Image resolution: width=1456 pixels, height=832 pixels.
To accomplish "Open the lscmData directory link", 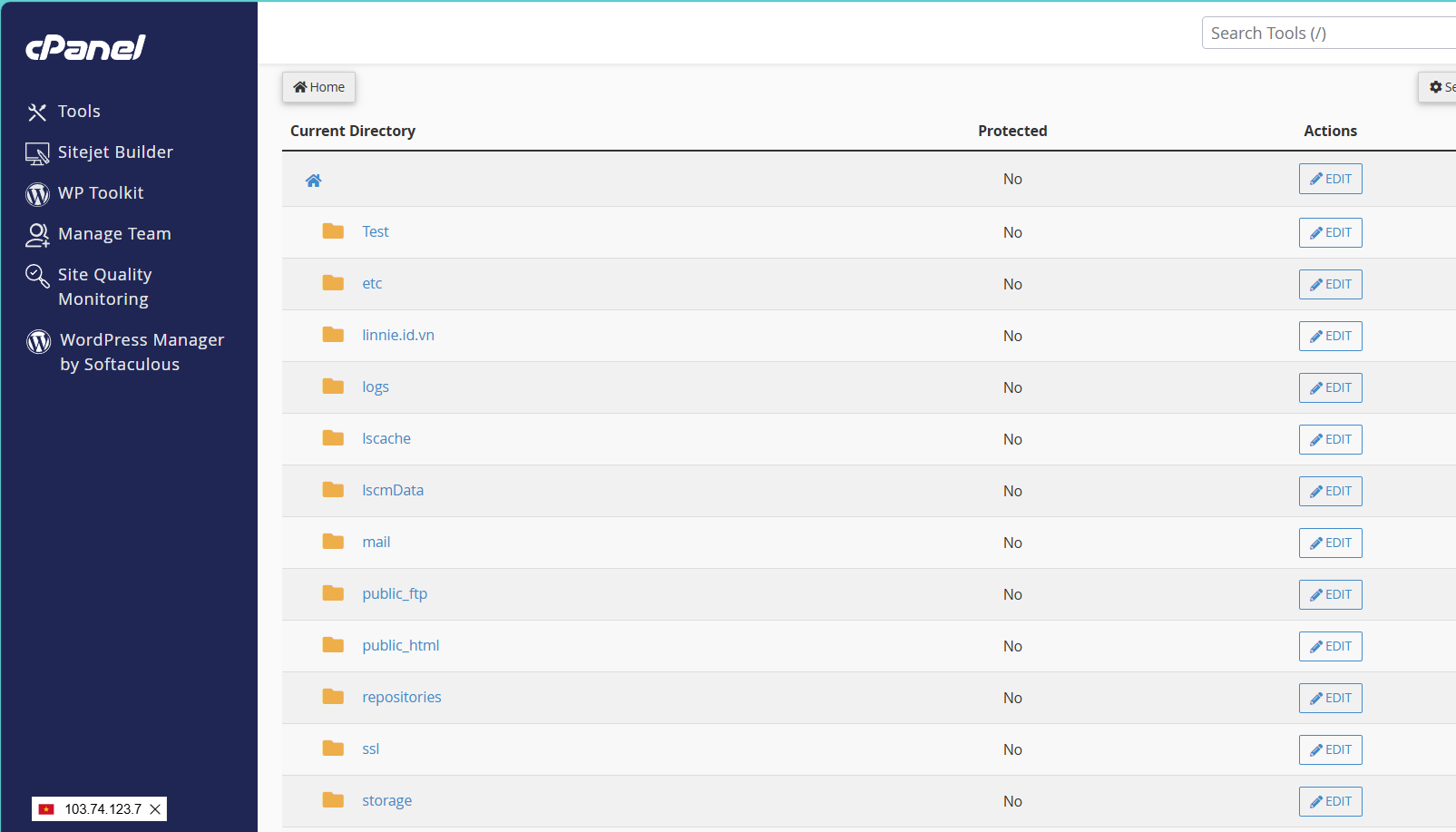I will 393,490.
